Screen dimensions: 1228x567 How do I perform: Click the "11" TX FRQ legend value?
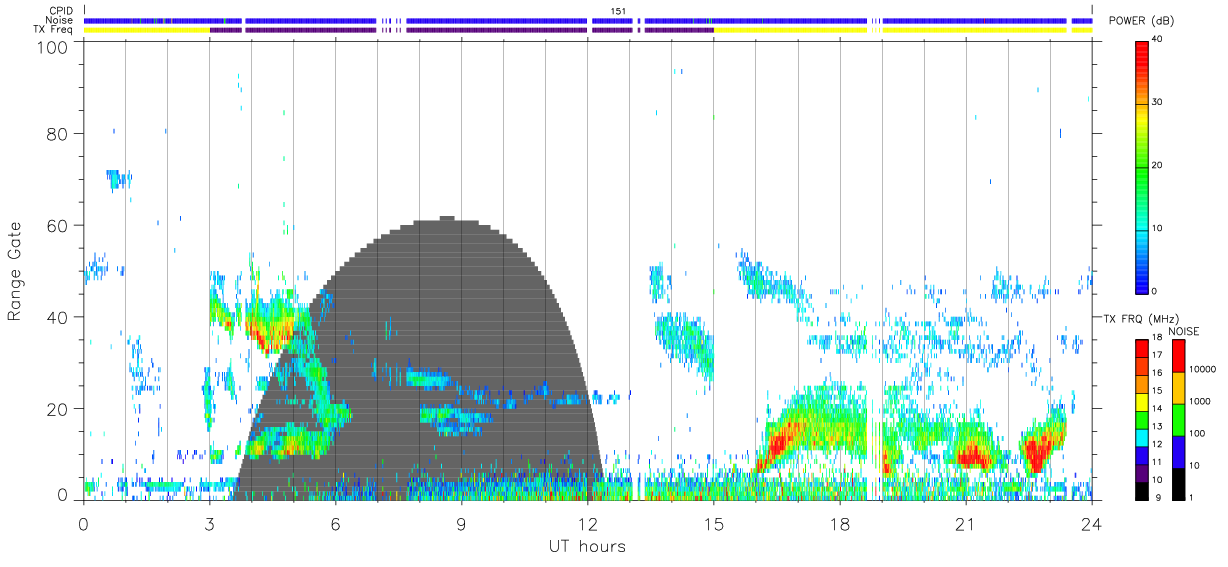[1157, 462]
